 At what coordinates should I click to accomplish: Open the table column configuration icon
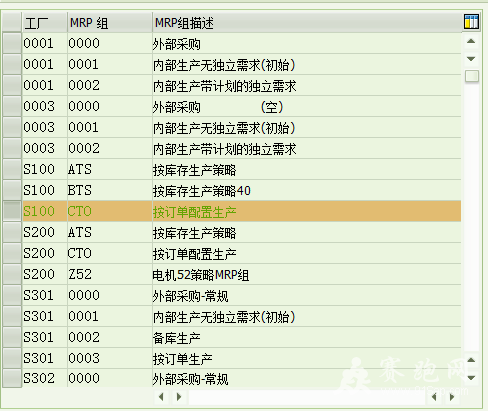(x=471, y=22)
